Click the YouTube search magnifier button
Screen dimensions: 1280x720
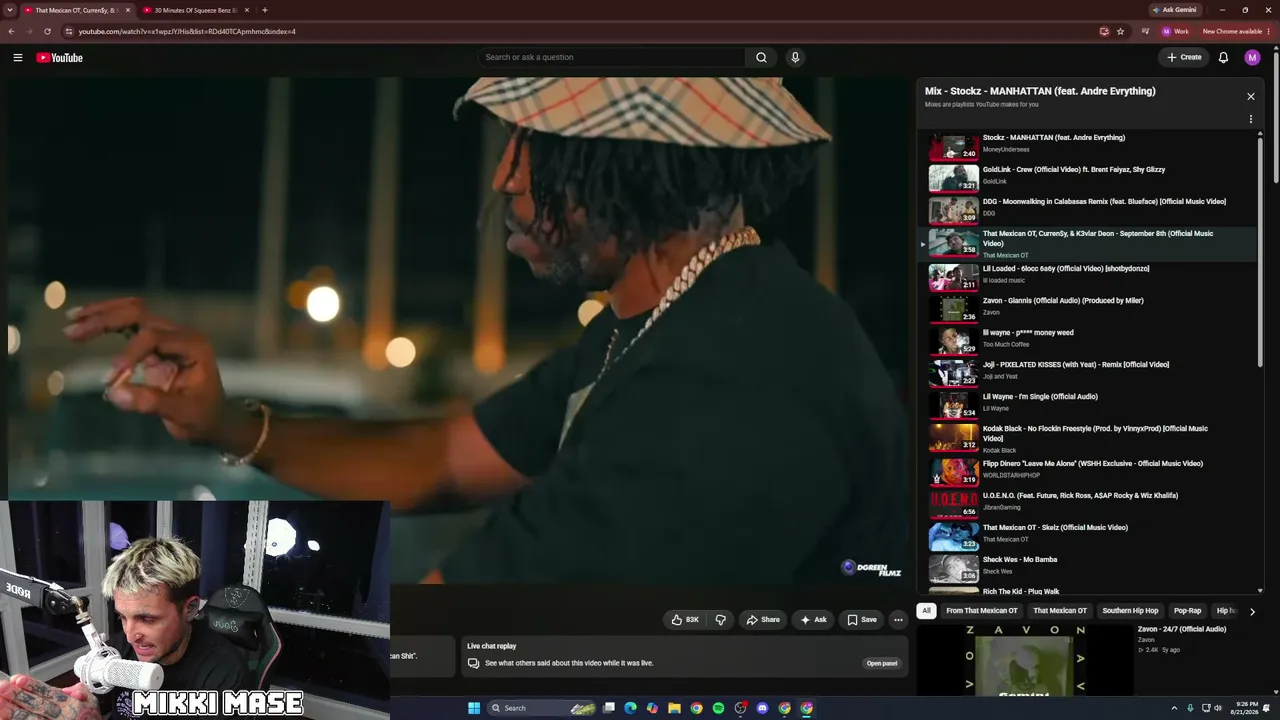click(x=761, y=58)
